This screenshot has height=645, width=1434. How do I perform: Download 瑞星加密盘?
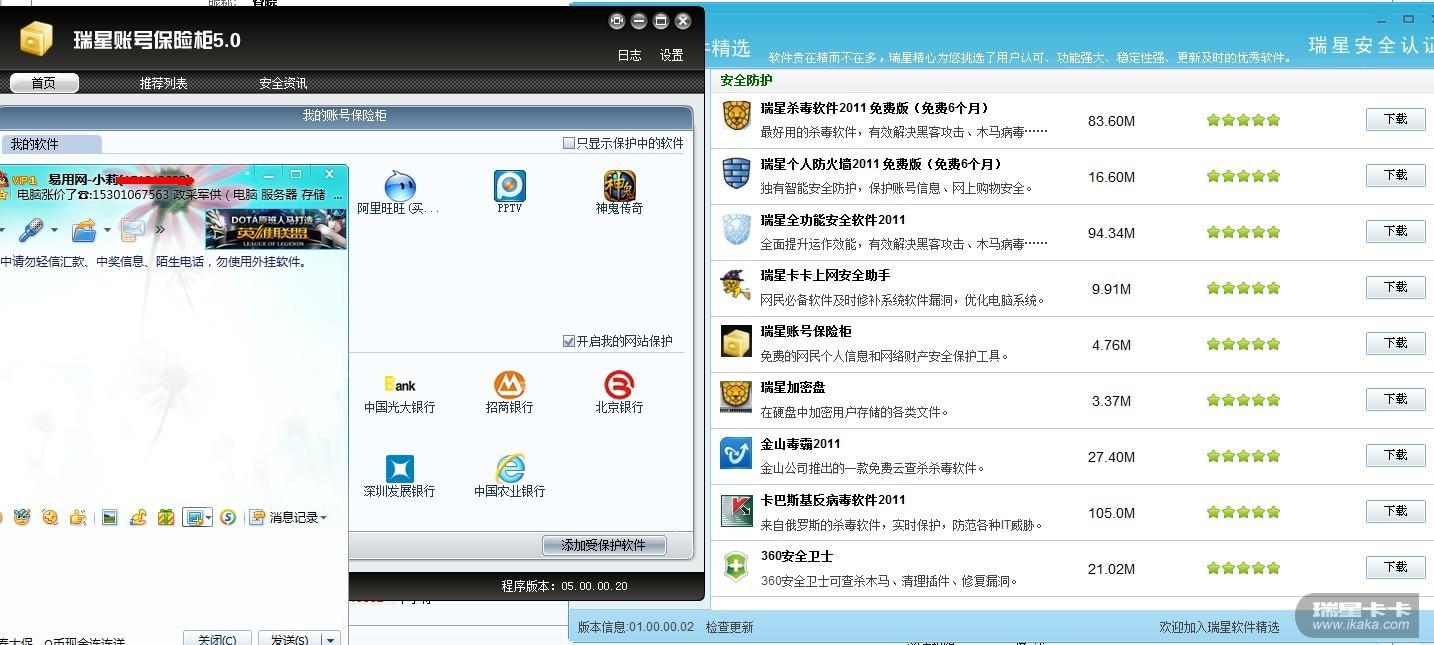click(x=1396, y=399)
